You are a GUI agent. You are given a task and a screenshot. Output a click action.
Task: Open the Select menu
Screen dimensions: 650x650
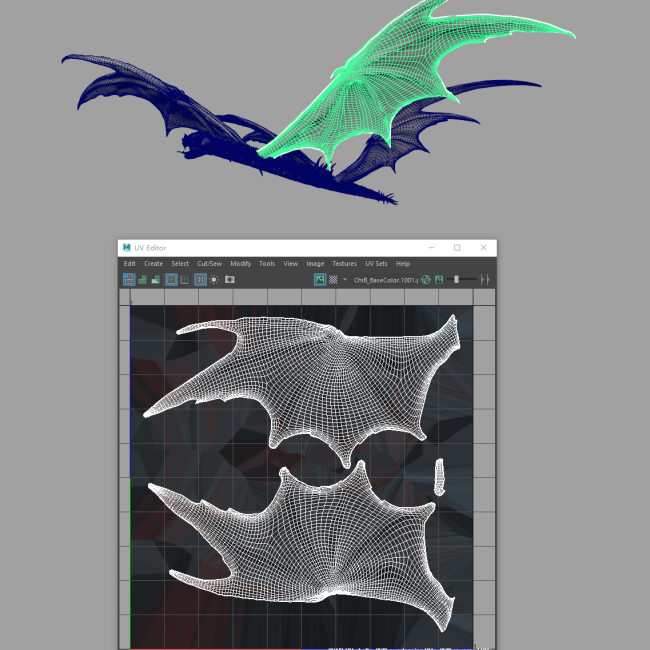pyautogui.click(x=180, y=264)
